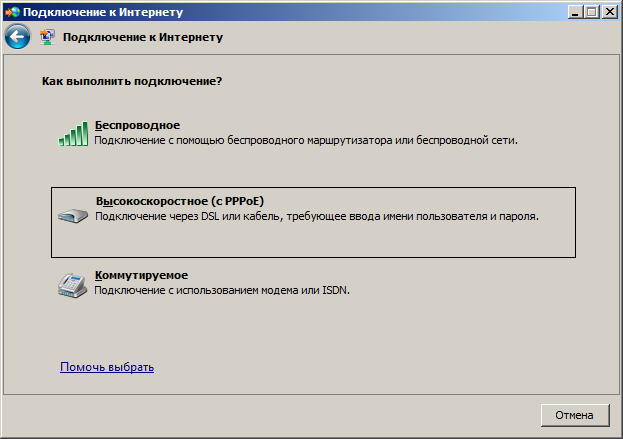The height and width of the screenshot is (439, 623).
Task: Minimize the connection wizard window
Action: (575, 12)
